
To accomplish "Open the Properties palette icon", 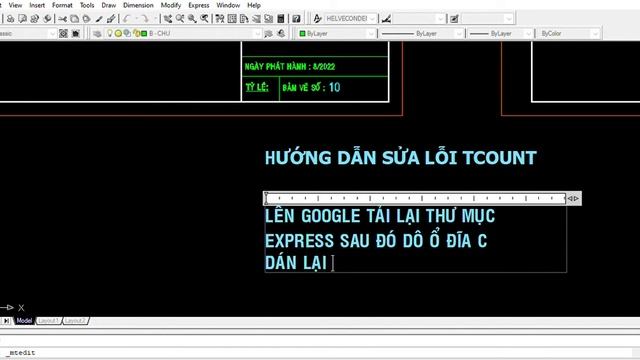I will click(x=220, y=19).
